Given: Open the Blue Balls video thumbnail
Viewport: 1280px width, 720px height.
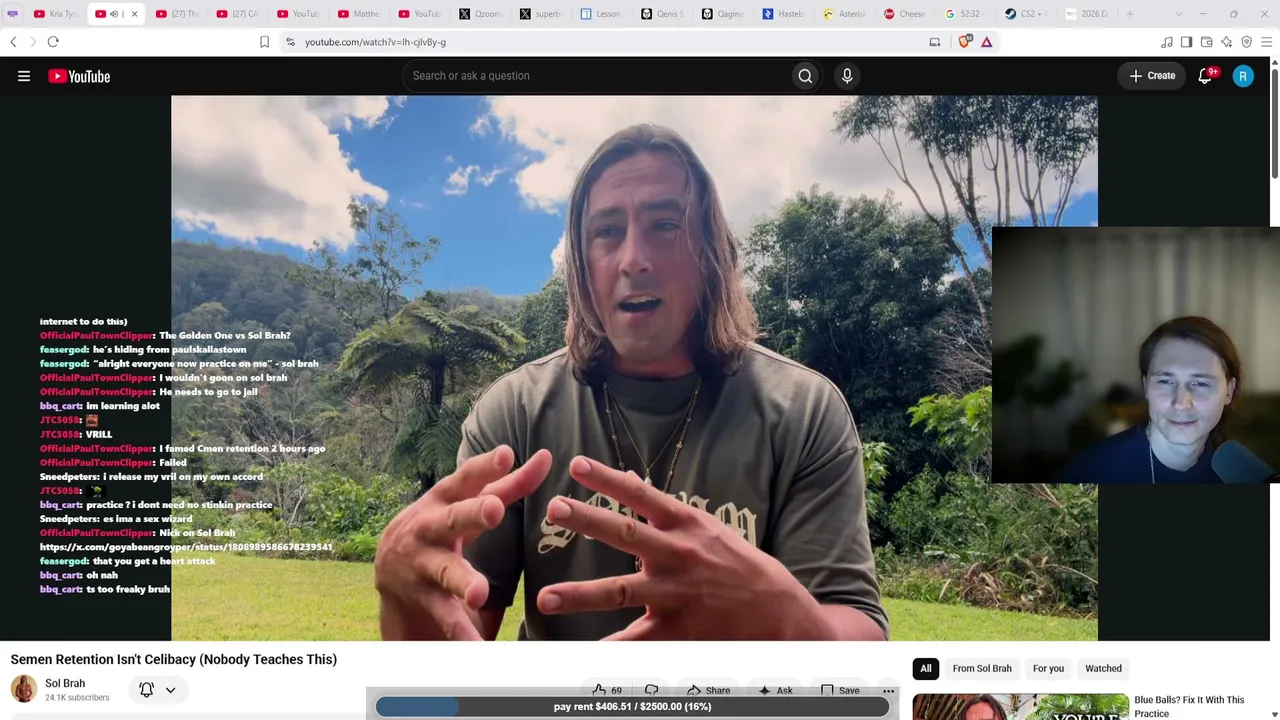Looking at the screenshot, I should point(1020,707).
